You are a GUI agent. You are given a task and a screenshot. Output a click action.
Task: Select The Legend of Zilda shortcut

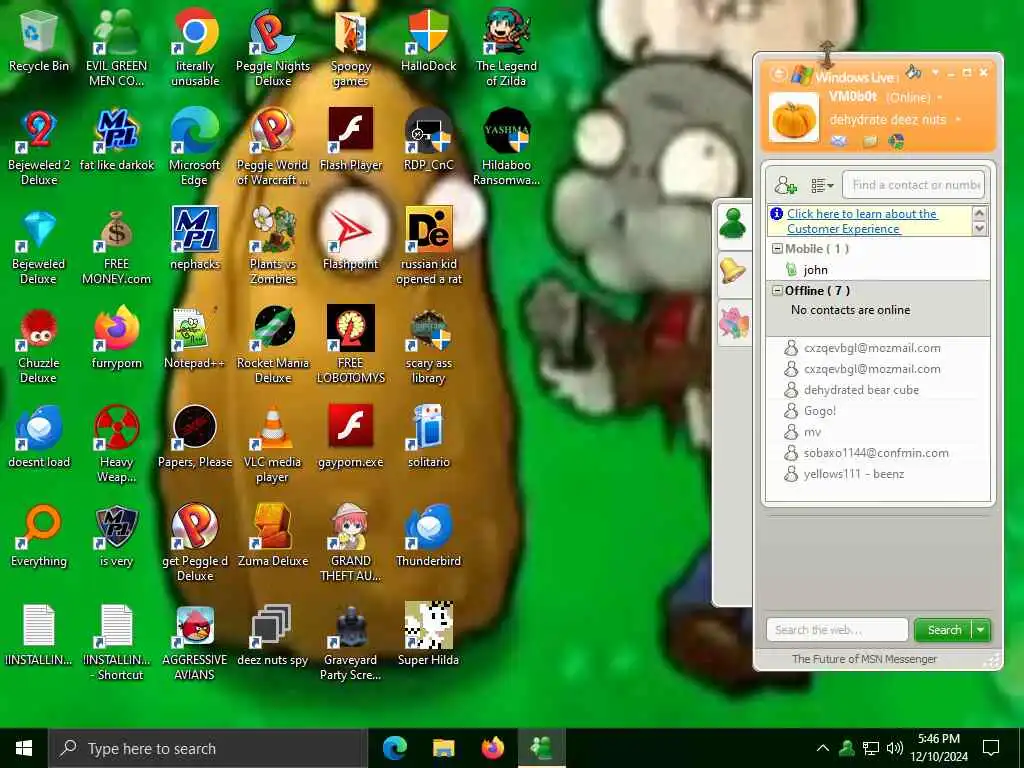[506, 47]
